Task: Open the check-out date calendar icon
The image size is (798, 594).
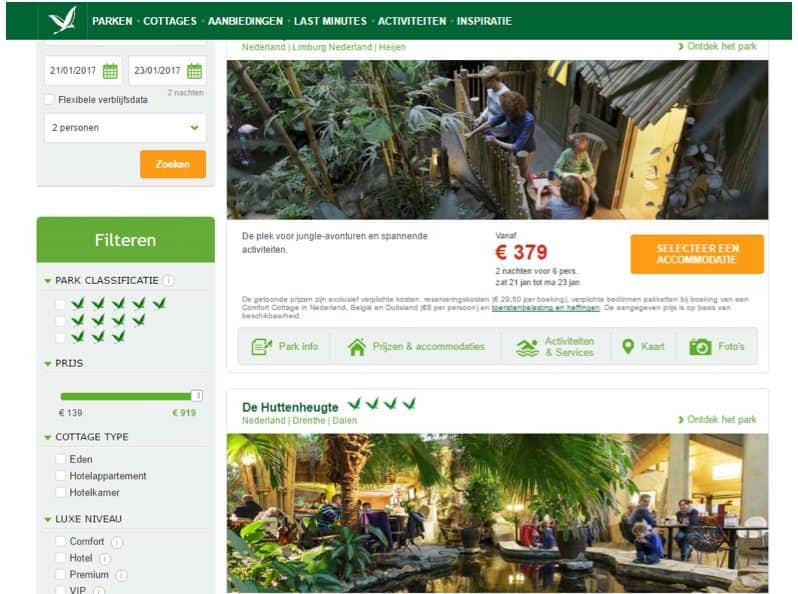Action: pos(194,71)
